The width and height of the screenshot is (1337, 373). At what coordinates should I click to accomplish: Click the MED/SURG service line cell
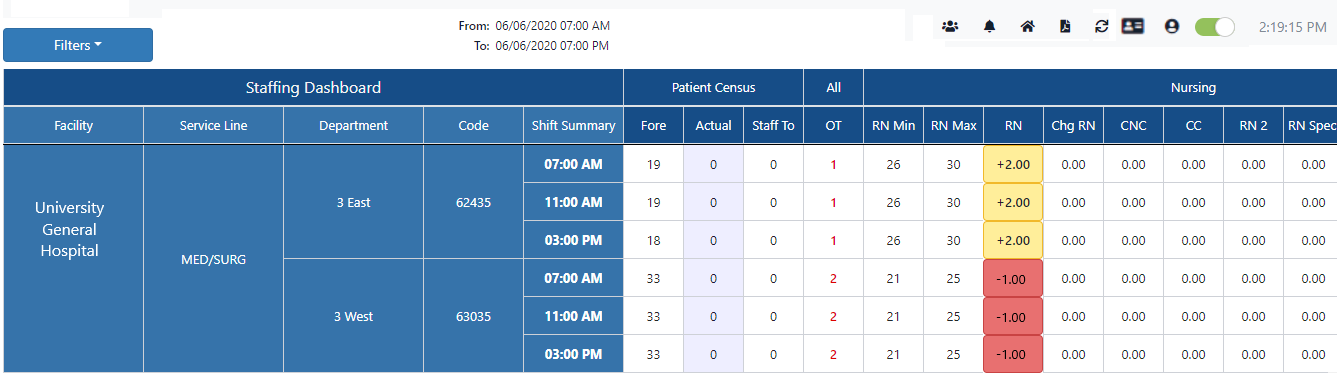click(213, 259)
